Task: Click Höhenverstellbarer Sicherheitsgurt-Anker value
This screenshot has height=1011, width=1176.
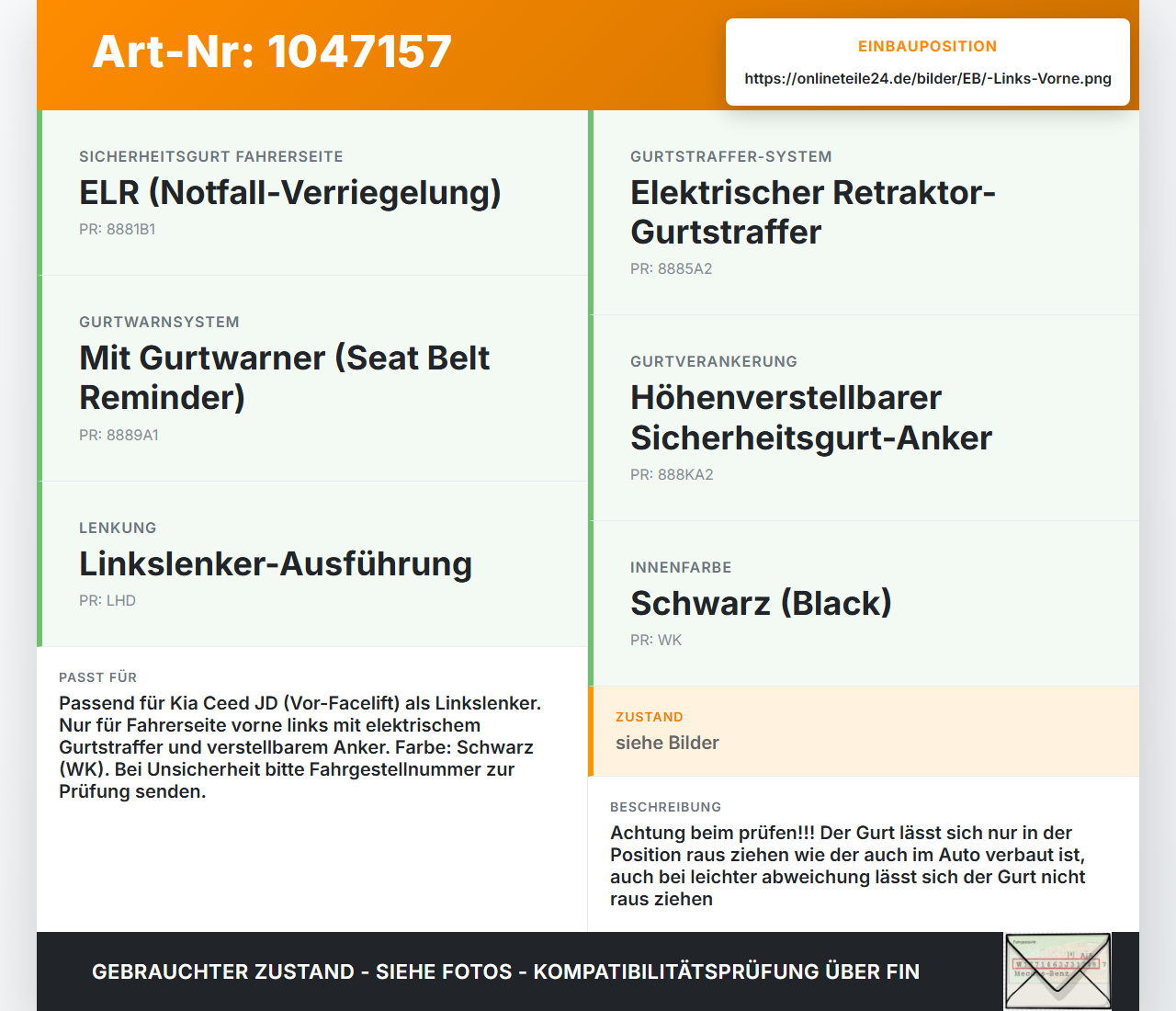Action: [811, 417]
